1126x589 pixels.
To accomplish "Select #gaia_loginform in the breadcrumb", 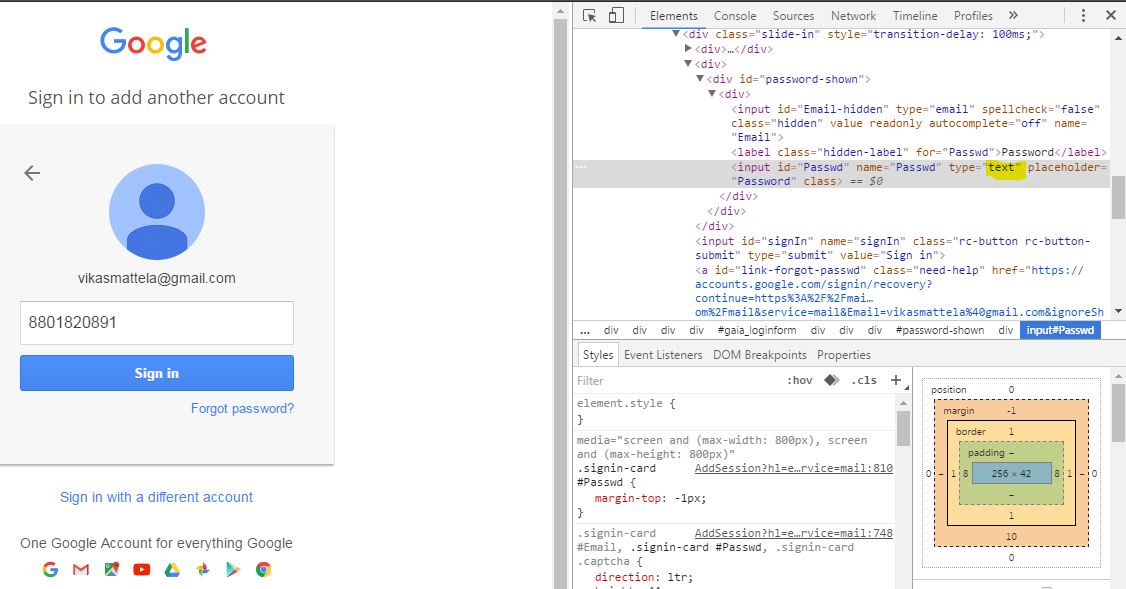I will 757,330.
